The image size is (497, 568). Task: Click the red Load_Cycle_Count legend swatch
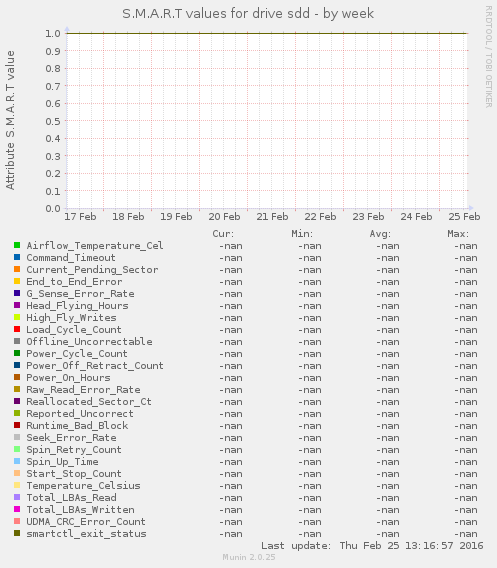(17, 329)
